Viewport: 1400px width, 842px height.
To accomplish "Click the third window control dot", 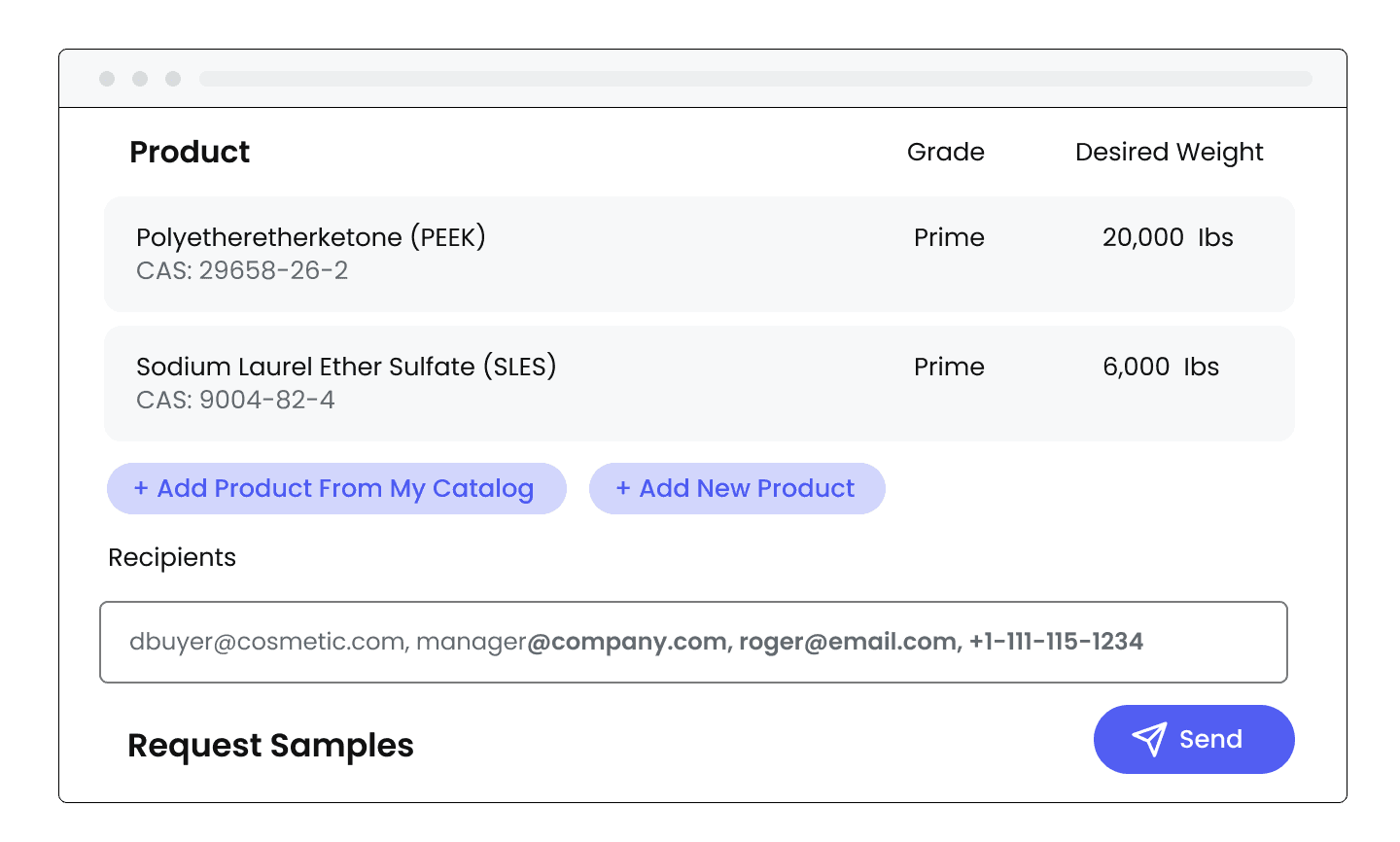I will click(173, 79).
